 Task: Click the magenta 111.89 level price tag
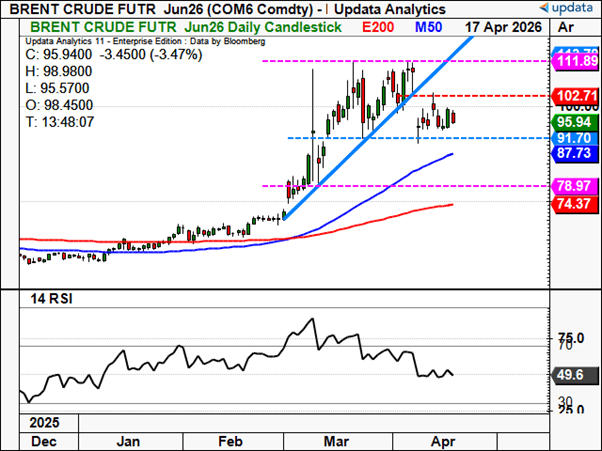coord(574,62)
